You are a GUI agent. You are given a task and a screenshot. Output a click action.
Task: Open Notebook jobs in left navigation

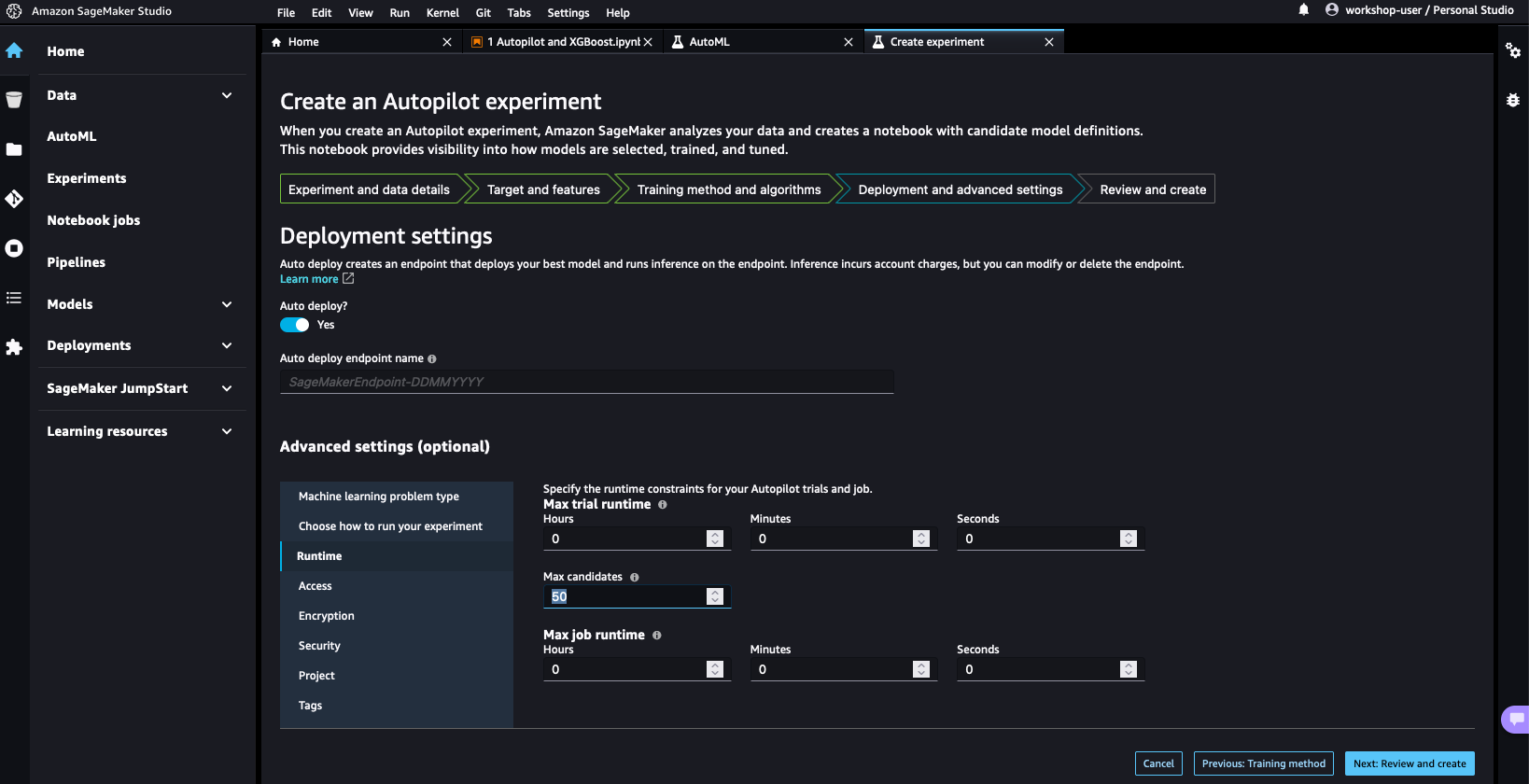[x=93, y=220]
